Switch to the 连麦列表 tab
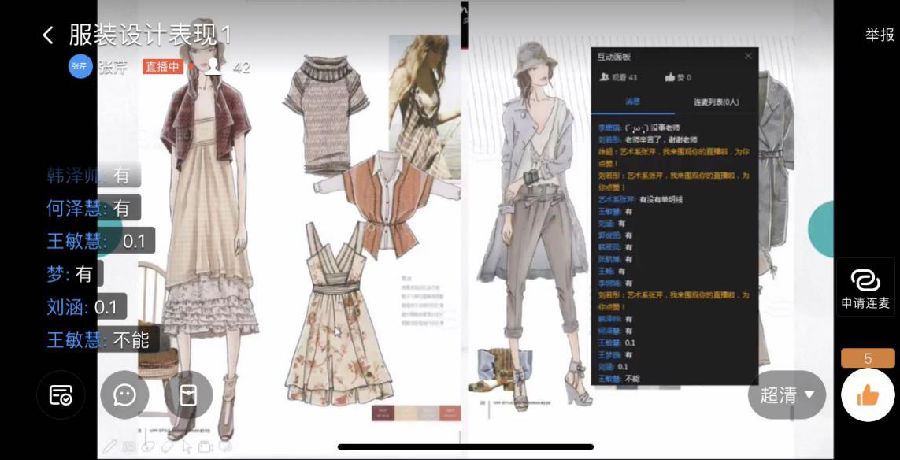Screen dimensions: 900x460 click(715, 102)
